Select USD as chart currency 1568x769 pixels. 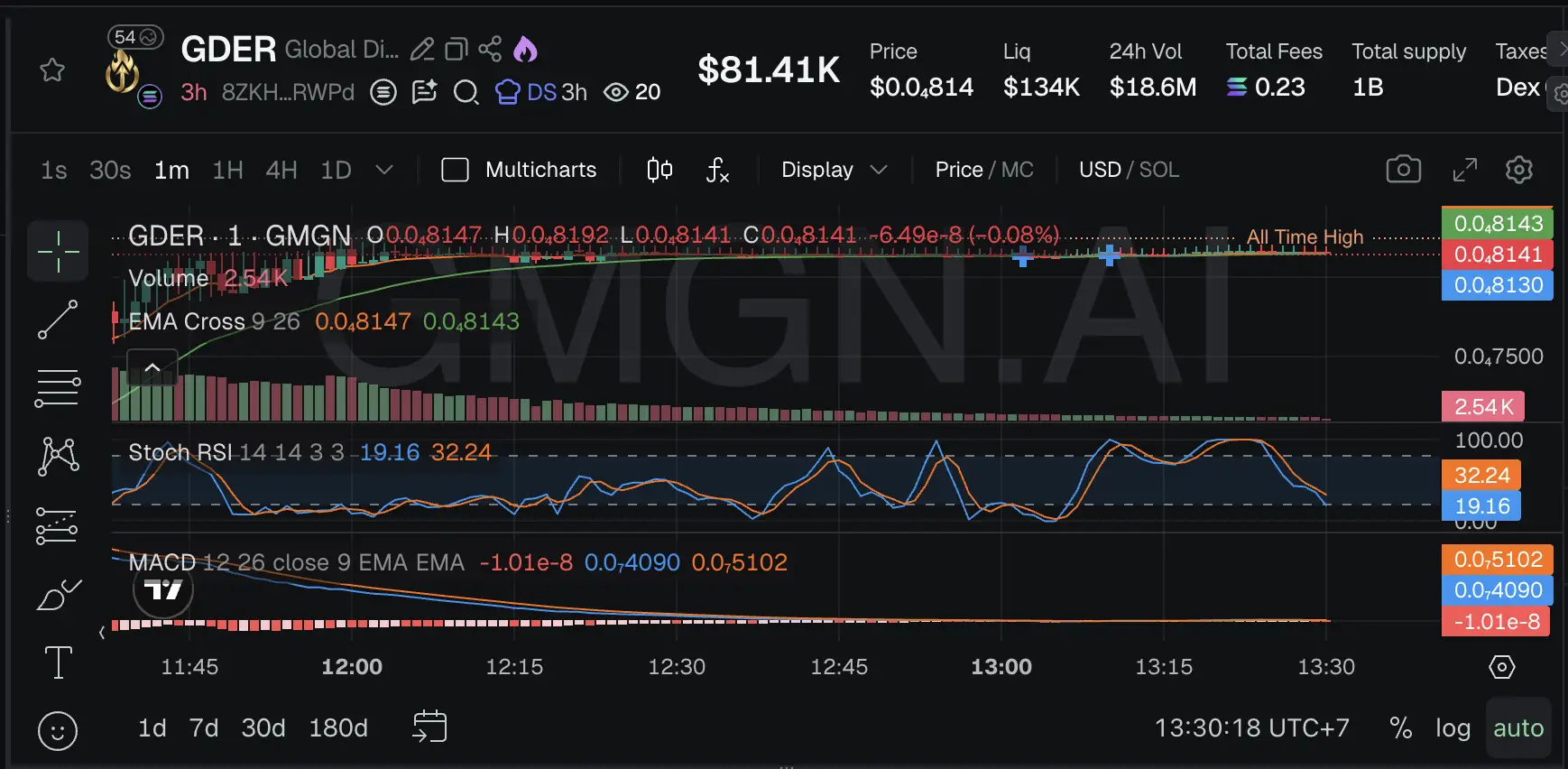[x=1100, y=170]
